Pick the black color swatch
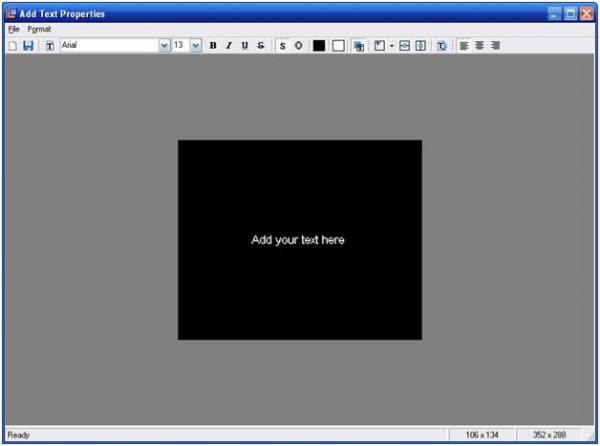600x446 pixels. point(319,46)
